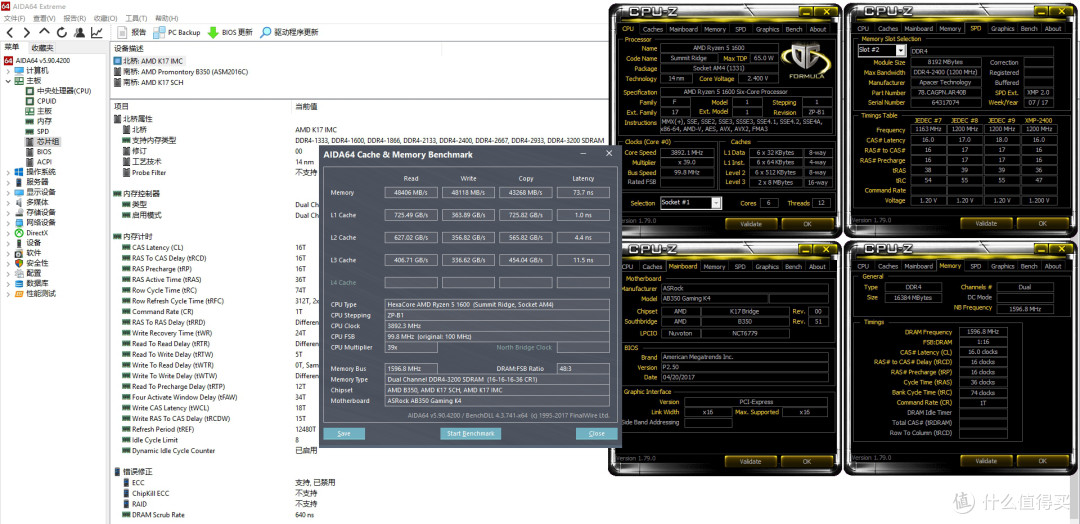Screen dimensions: 1080x524
Task: Click the 操作系统 Windows logo icon
Action: point(19,171)
